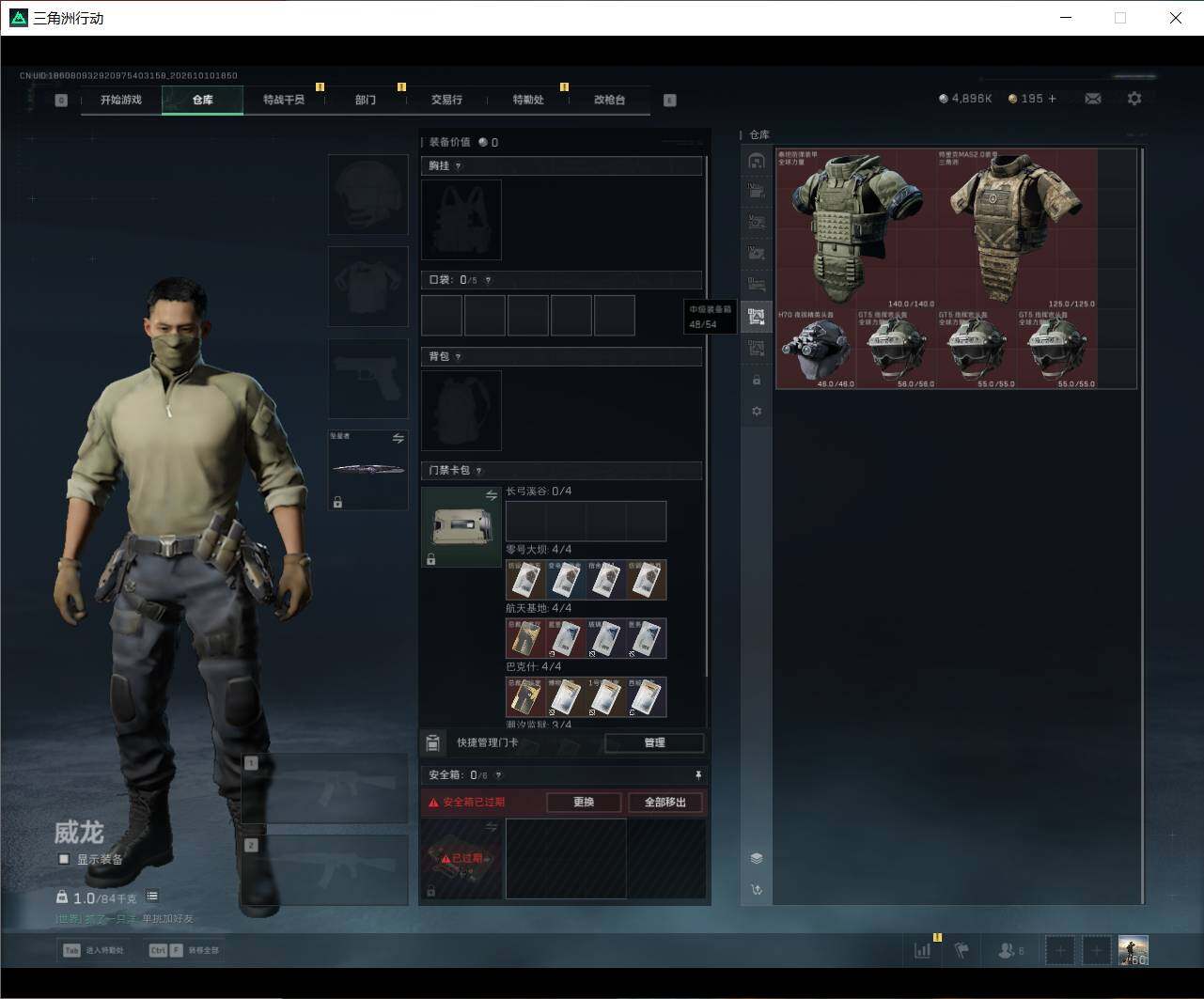
Task: Click the sort icon at warehouse sidebar bottom
Action: point(757,890)
